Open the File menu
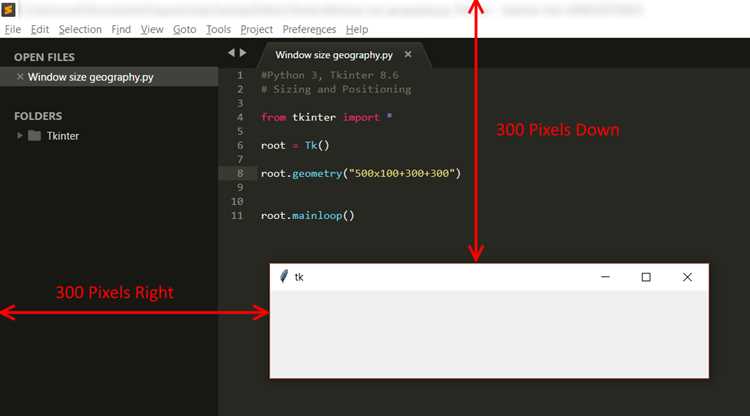This screenshot has width=750, height=416. coord(13,30)
